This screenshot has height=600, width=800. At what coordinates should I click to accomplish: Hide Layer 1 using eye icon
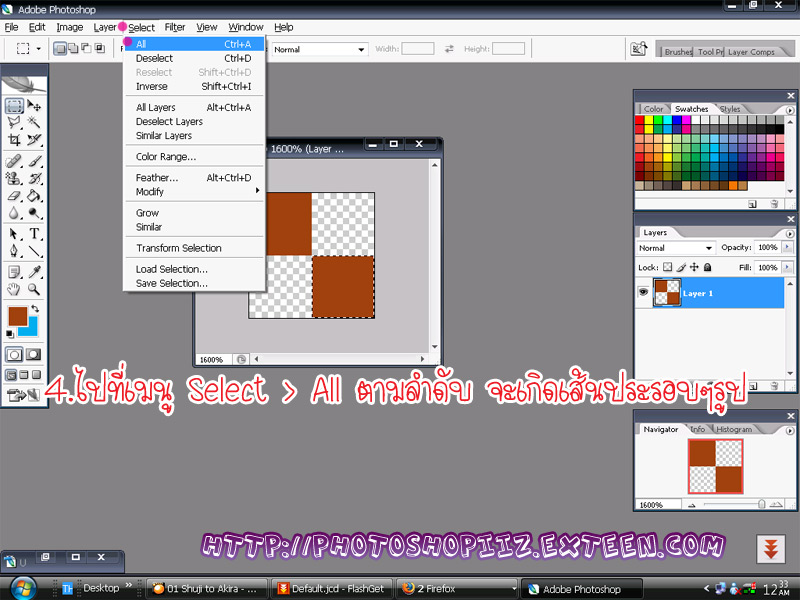coord(643,292)
